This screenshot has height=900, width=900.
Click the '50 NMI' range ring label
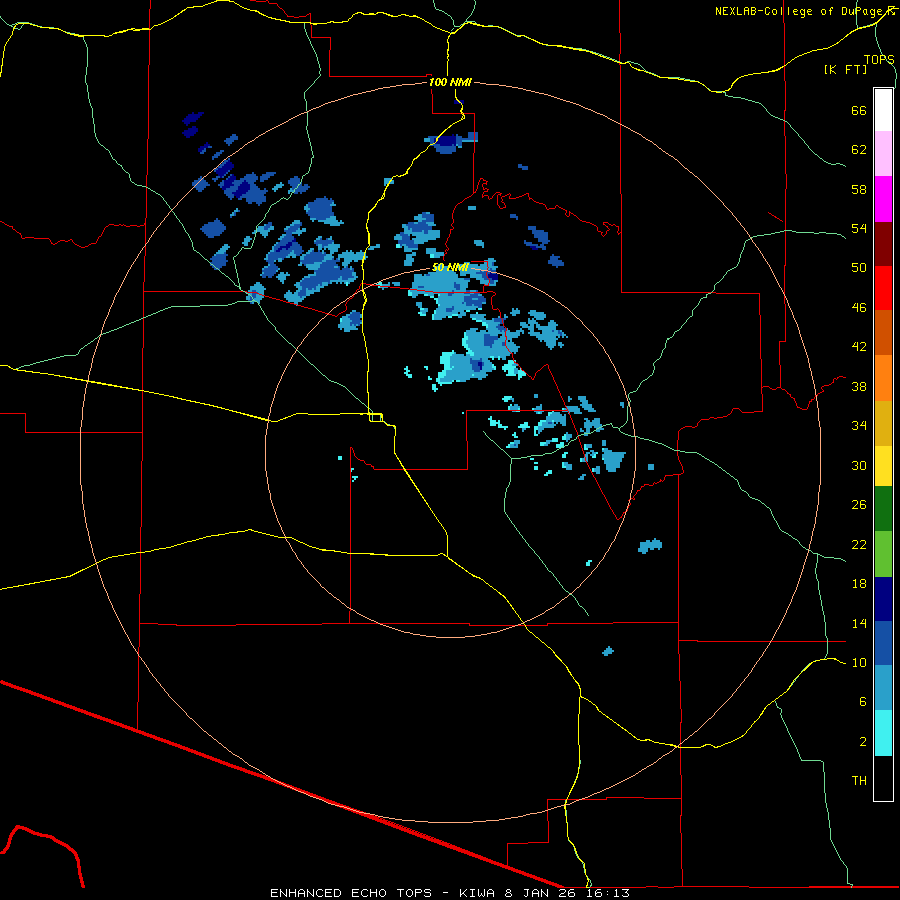(x=451, y=267)
